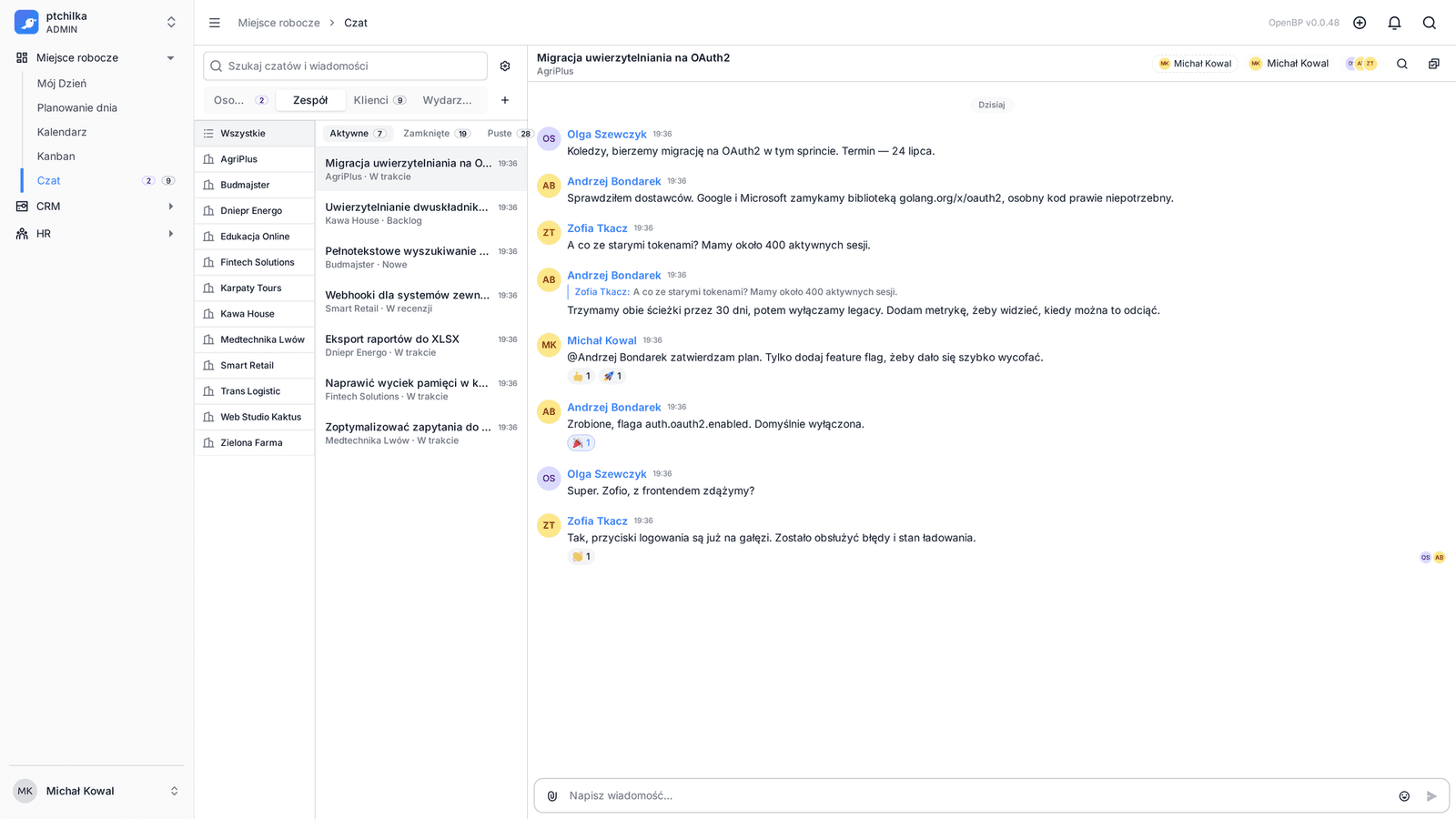Switch to the Zespół chat tab
The width and height of the screenshot is (1456, 819).
coord(310,100)
